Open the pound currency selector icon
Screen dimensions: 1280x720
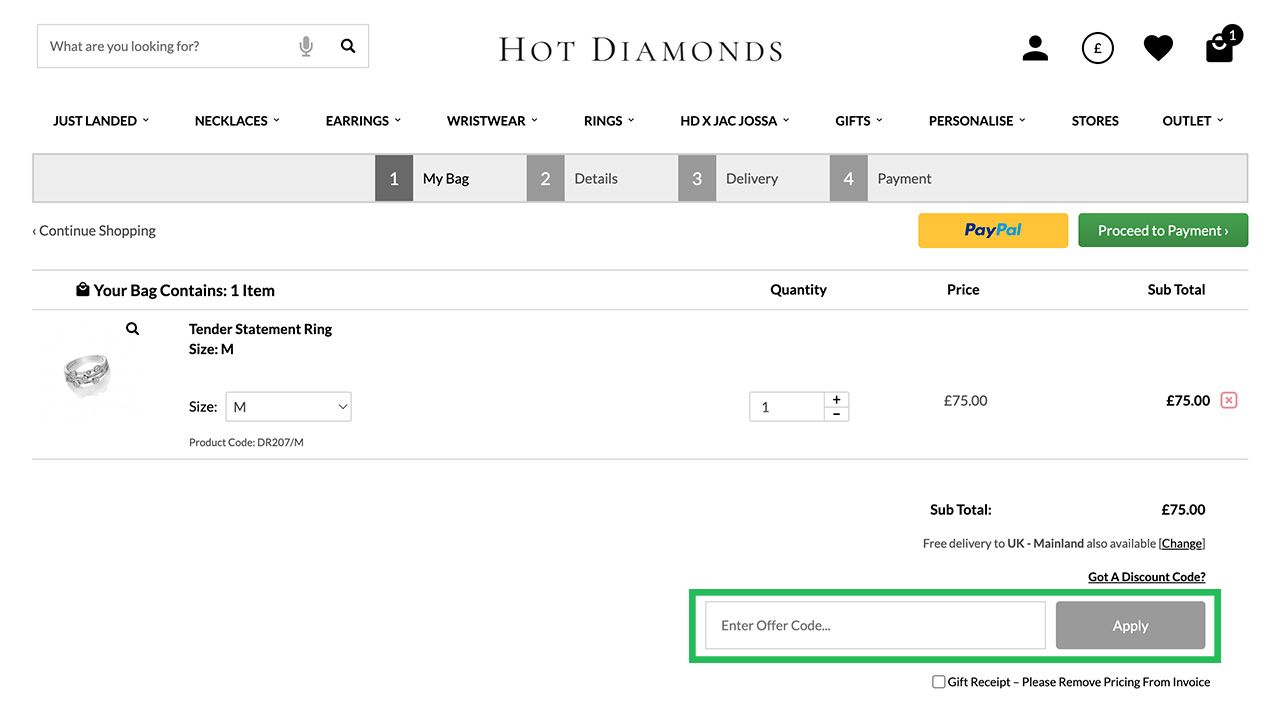1097,47
